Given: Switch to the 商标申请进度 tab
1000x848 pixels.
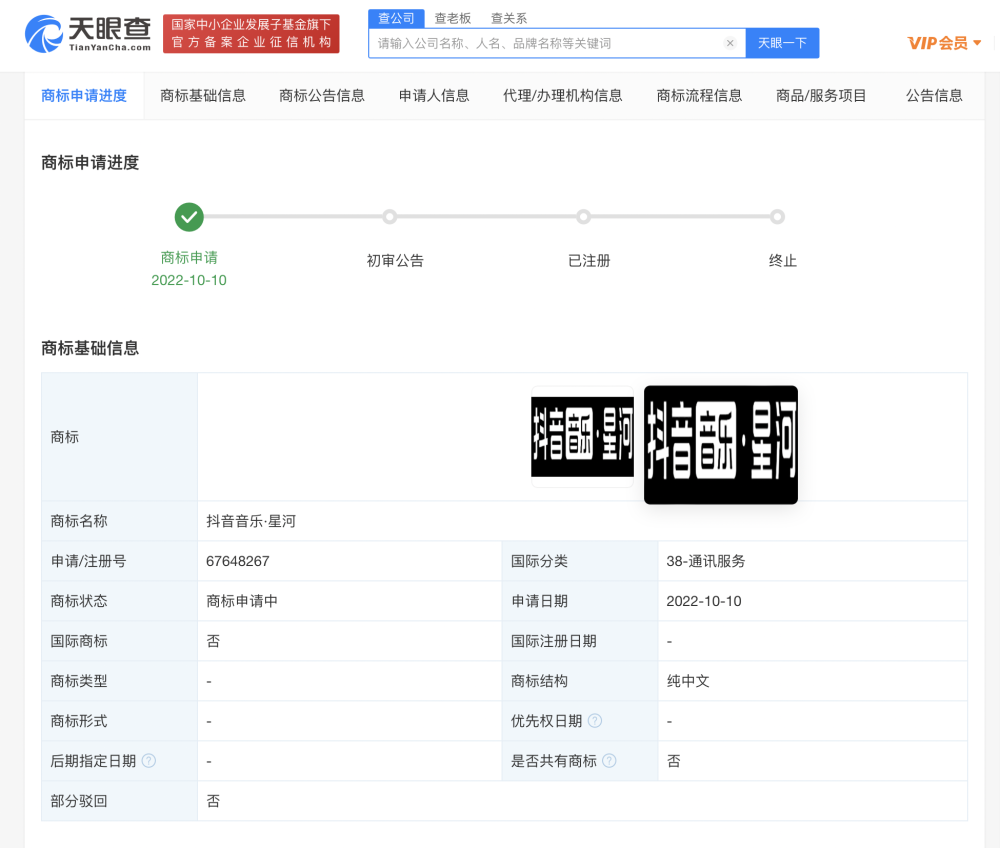Looking at the screenshot, I should tap(84, 96).
